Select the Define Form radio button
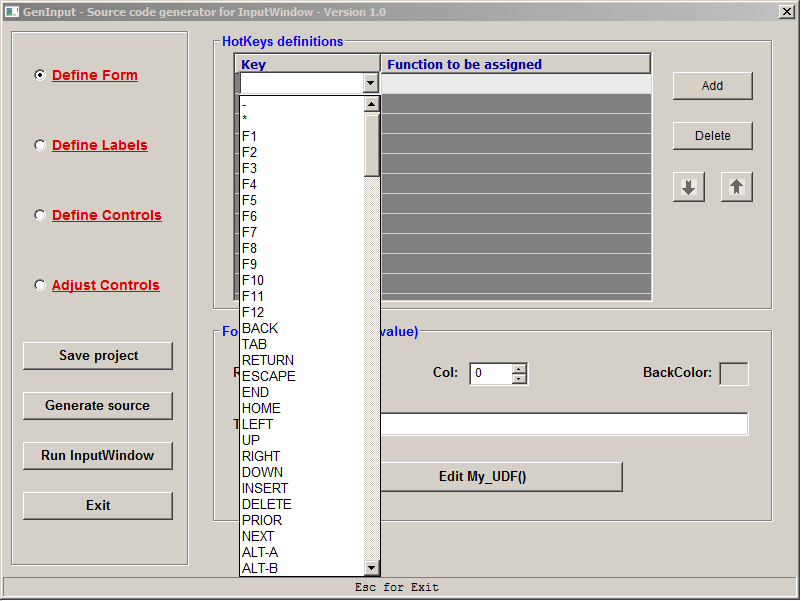This screenshot has width=801, height=601. click(40, 75)
